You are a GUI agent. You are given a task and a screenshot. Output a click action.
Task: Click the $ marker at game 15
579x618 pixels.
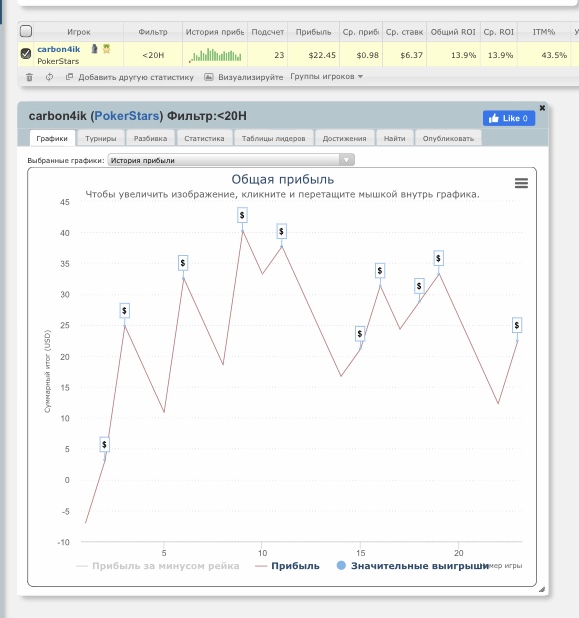tap(359, 334)
